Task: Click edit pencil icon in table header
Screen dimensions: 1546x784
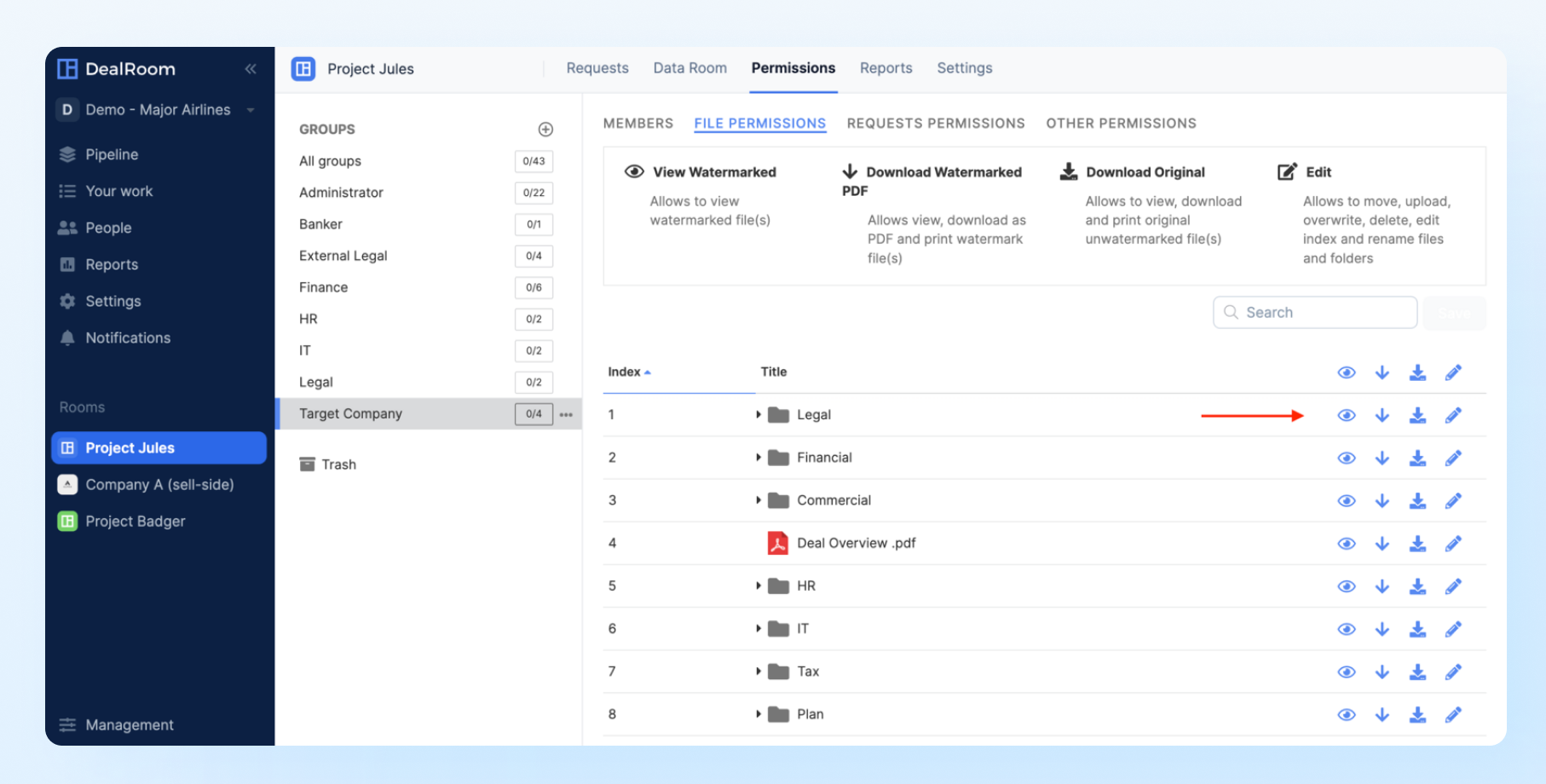Action: (x=1453, y=372)
